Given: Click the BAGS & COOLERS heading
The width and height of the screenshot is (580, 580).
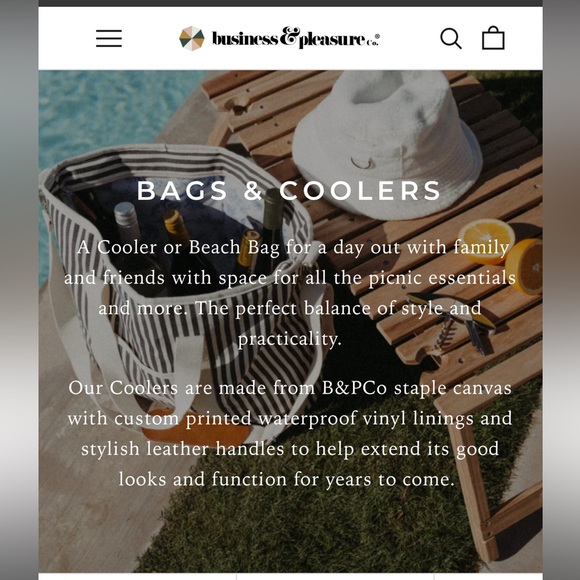Looking at the screenshot, I should point(289,191).
